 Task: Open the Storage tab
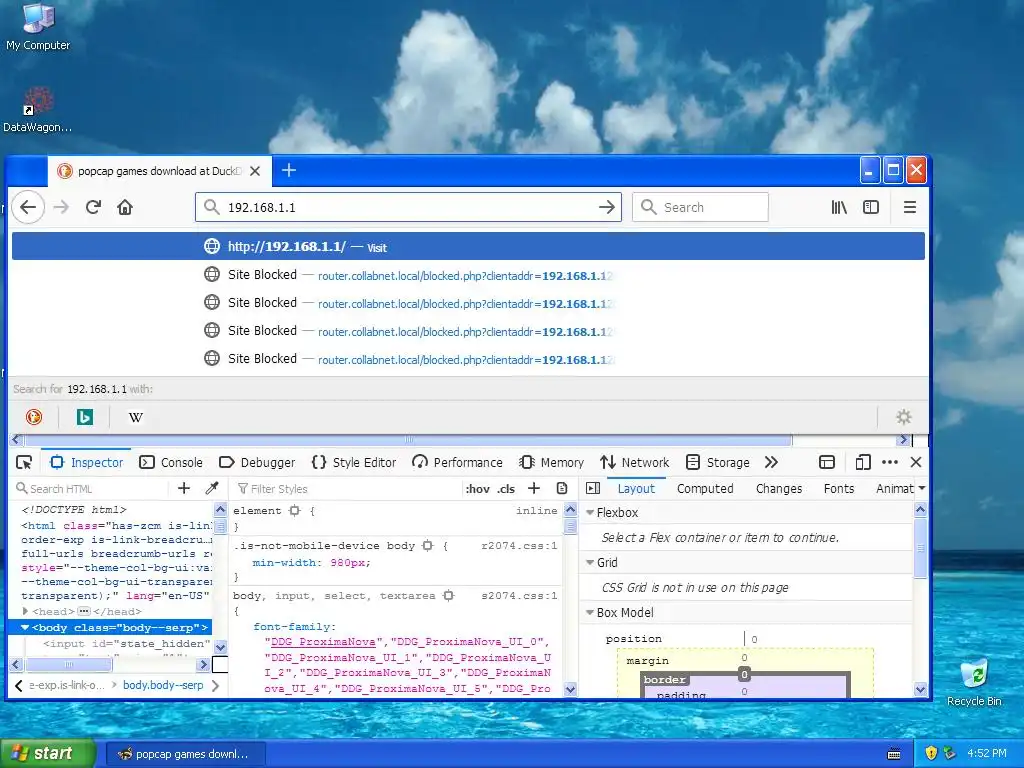point(718,462)
